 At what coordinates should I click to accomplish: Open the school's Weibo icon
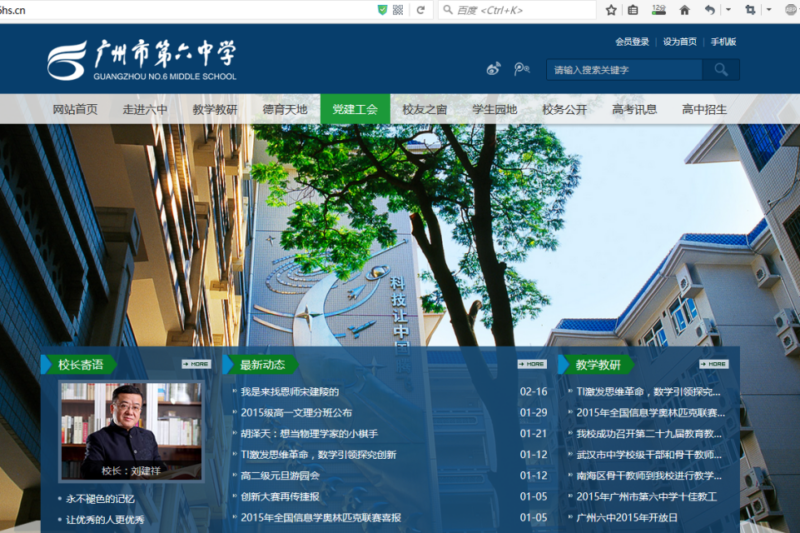pos(493,69)
